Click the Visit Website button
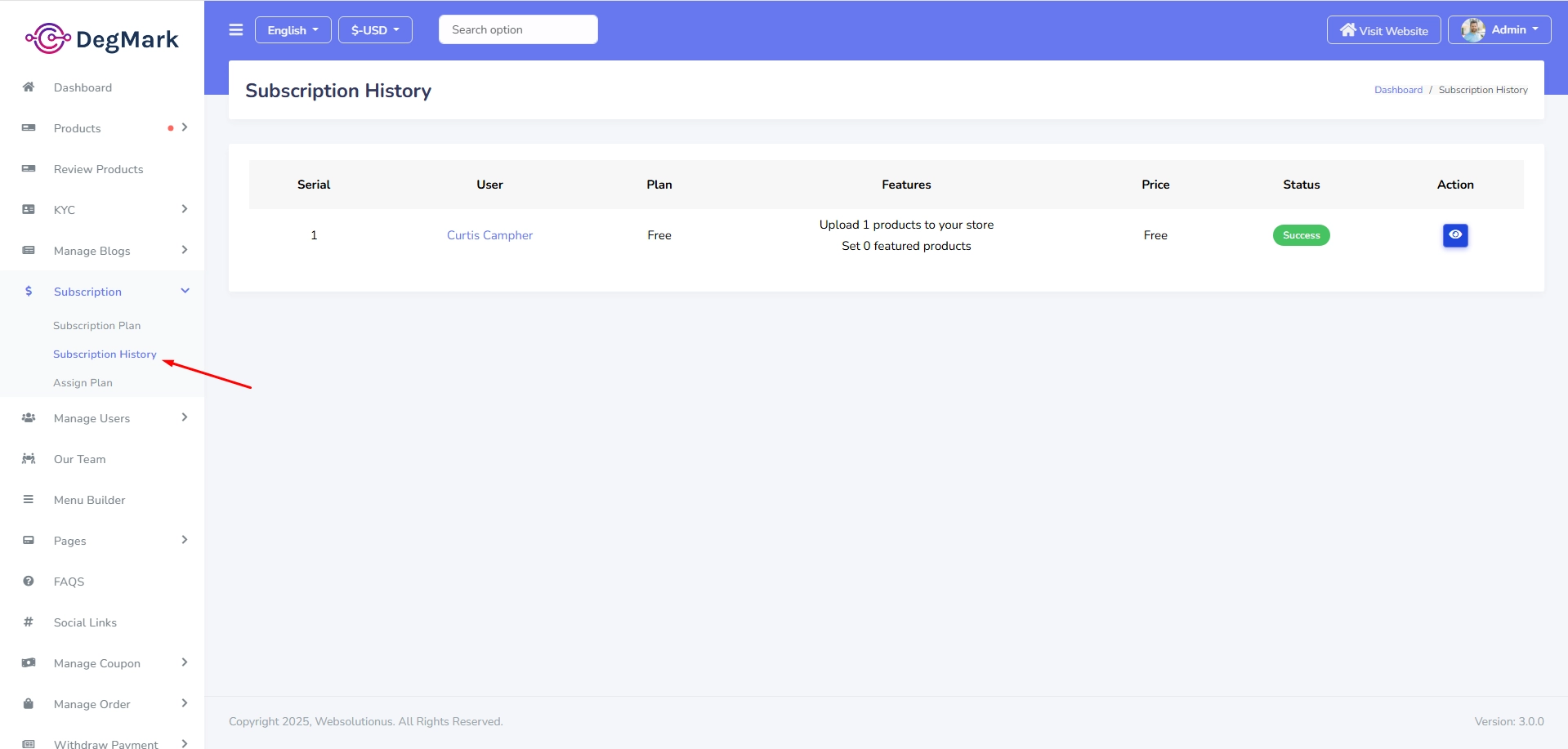This screenshot has width=1568, height=749. click(x=1383, y=30)
